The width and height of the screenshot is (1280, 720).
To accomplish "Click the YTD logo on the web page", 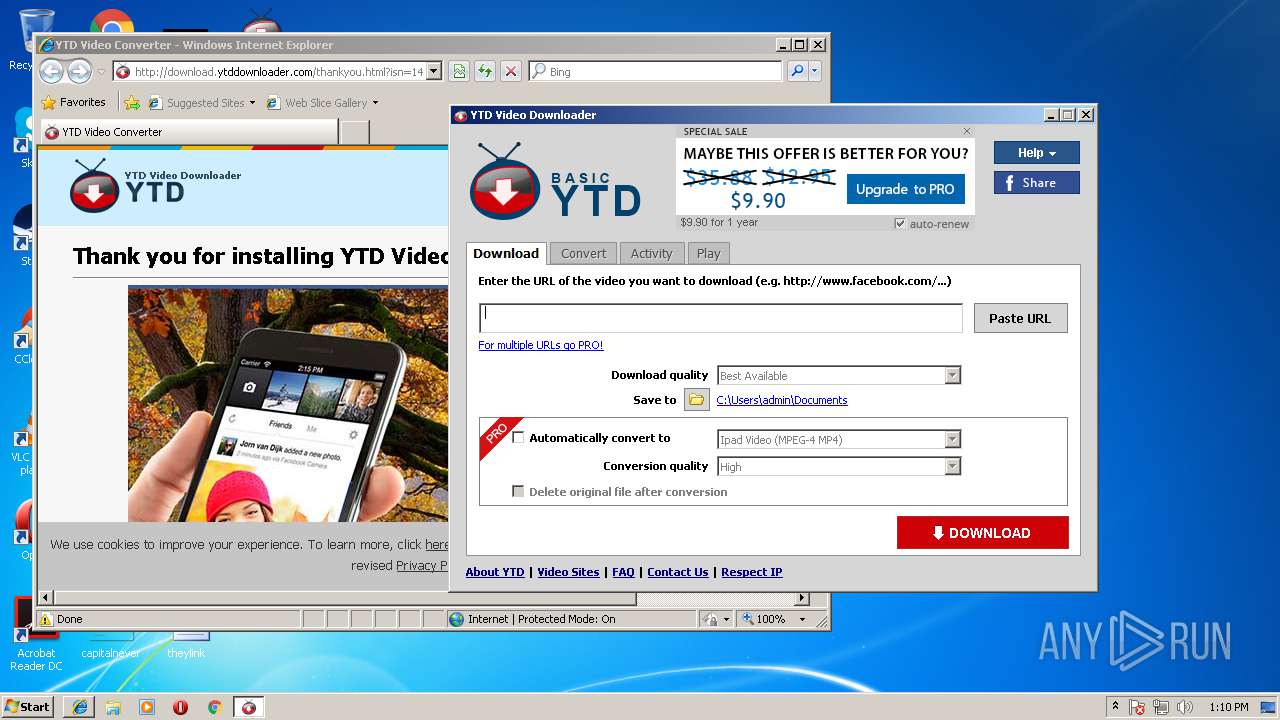I will pyautogui.click(x=155, y=185).
